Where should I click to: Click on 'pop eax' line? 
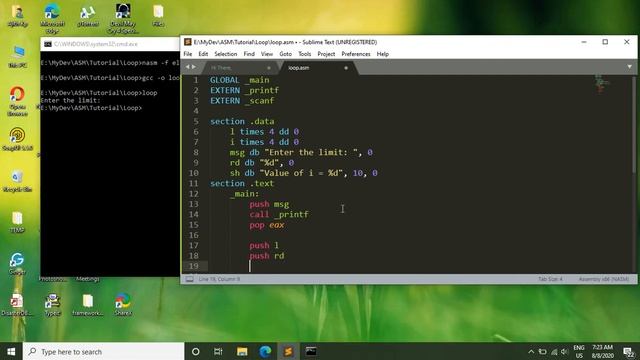pos(267,225)
